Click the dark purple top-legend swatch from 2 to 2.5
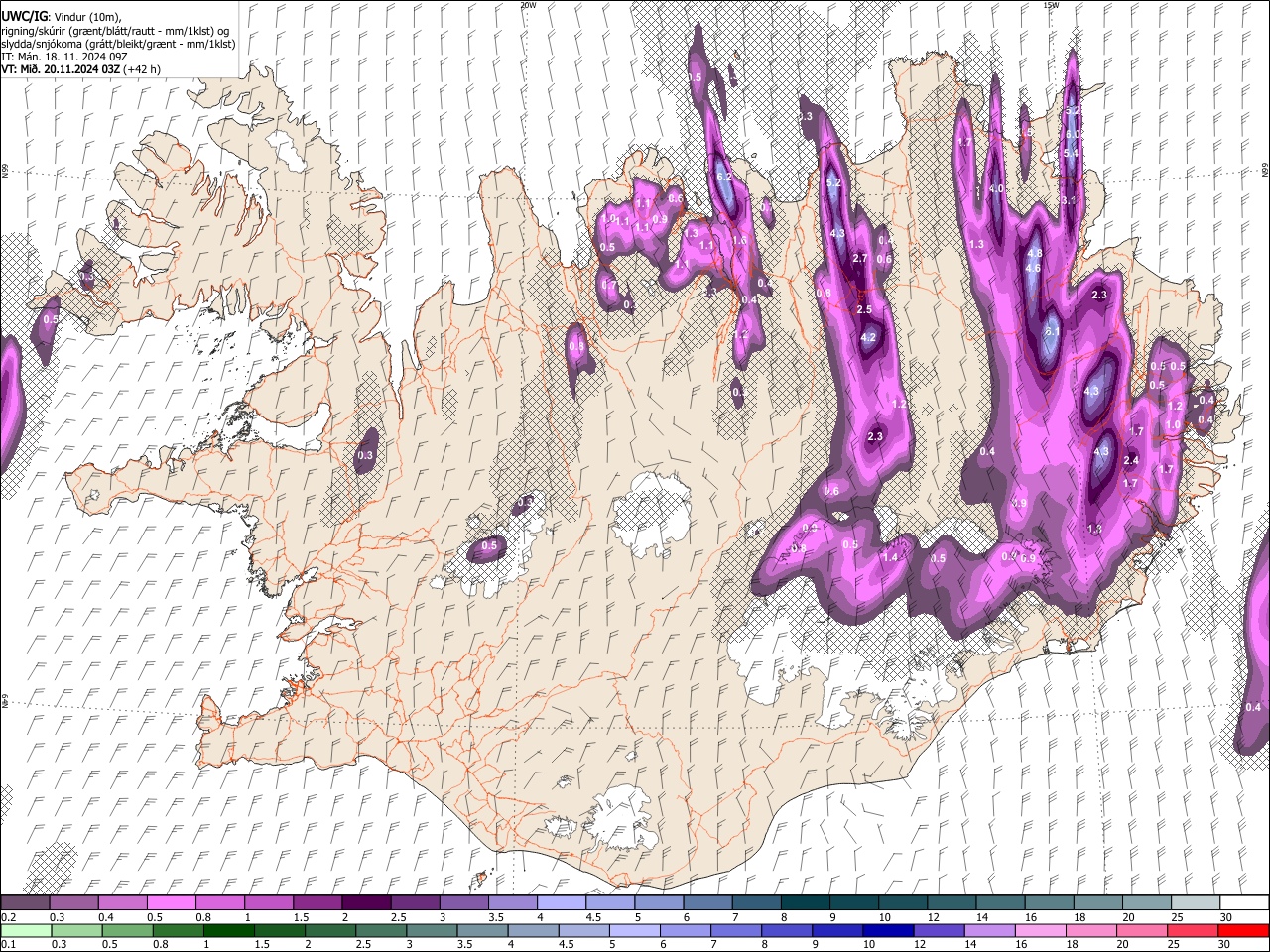 tap(366, 902)
